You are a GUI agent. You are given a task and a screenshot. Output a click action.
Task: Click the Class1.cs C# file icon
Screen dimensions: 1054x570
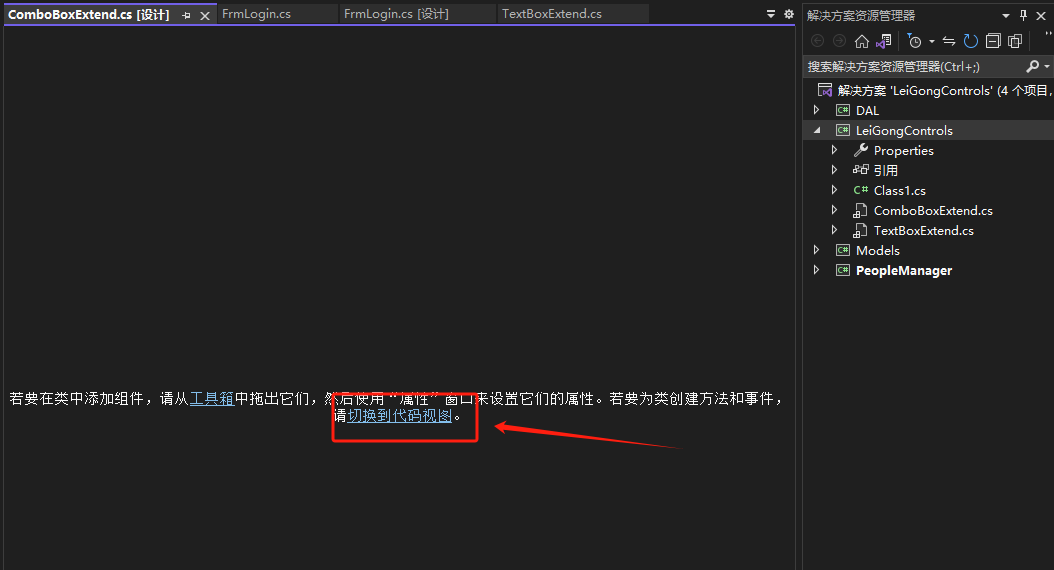(860, 190)
